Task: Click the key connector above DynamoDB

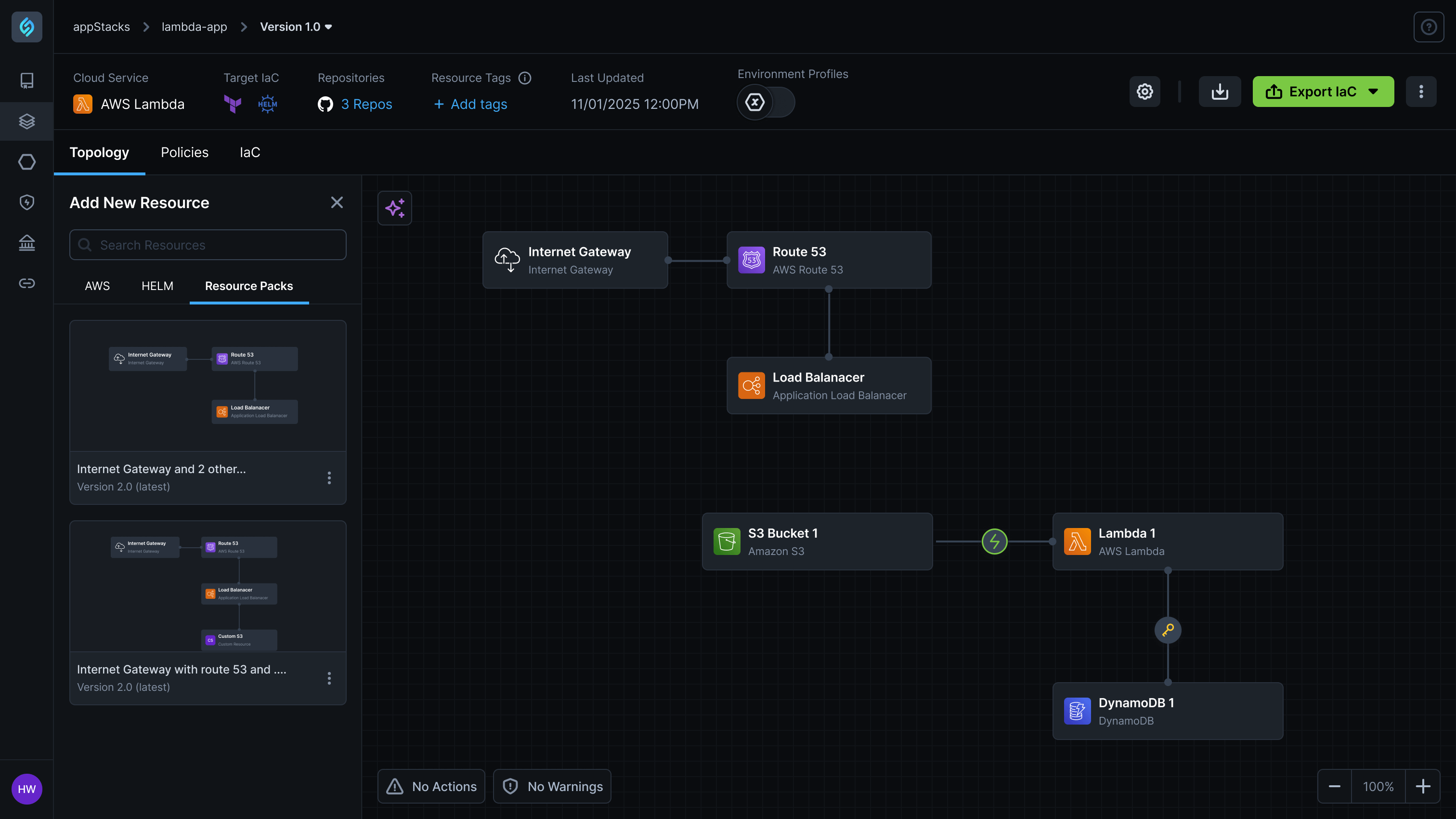Action: (x=1168, y=630)
